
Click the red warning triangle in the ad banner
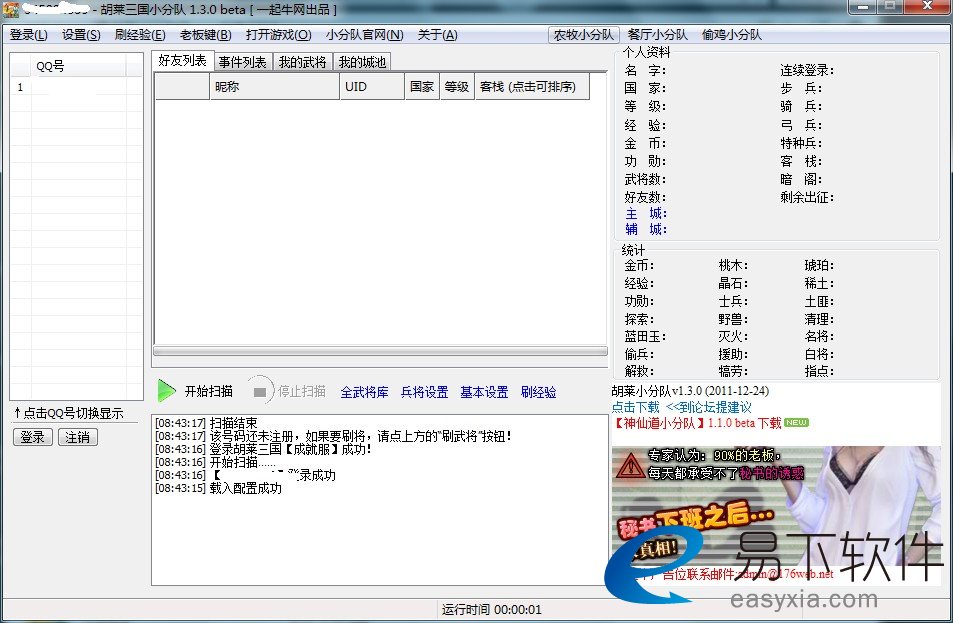[629, 465]
